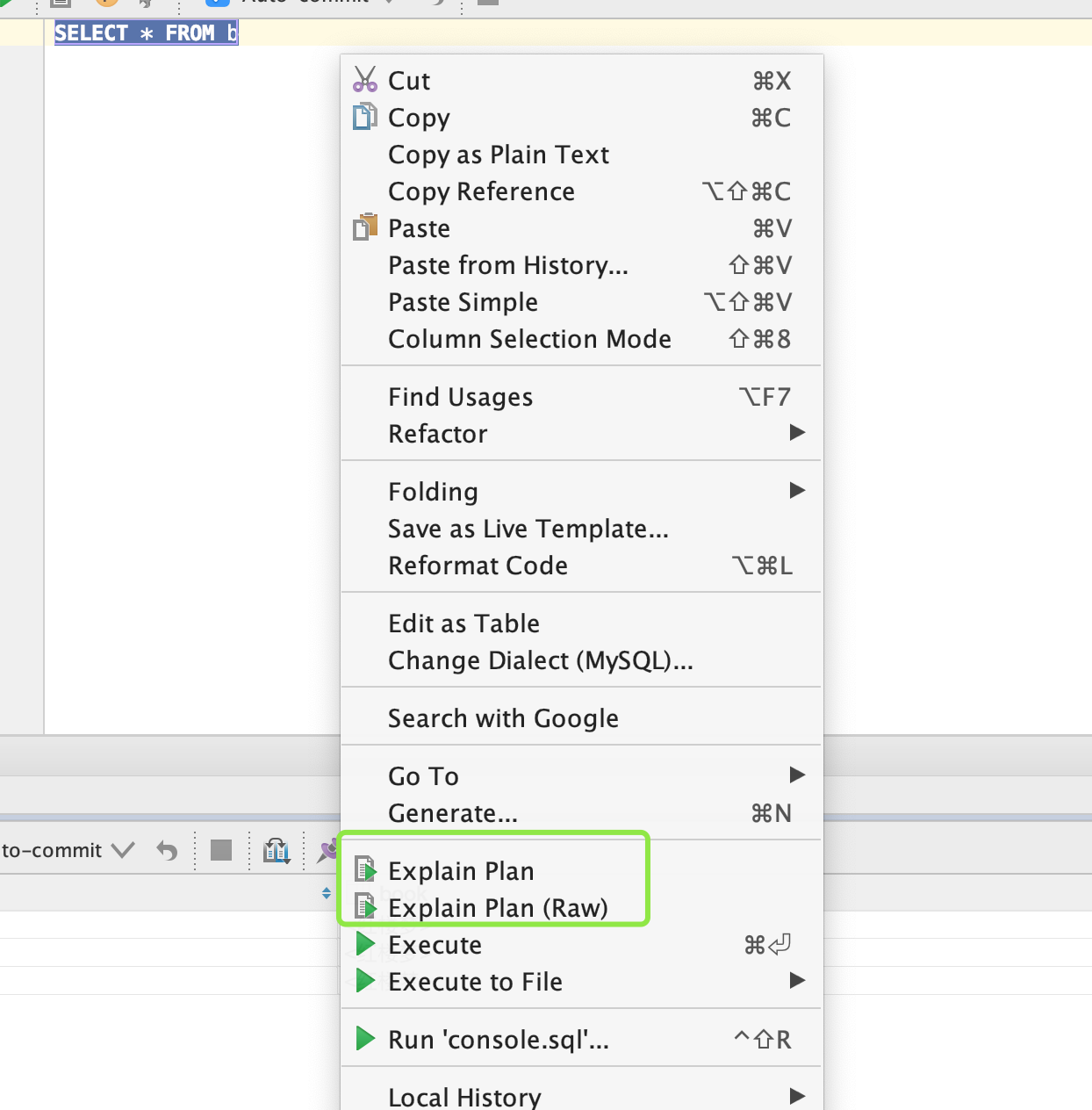Viewport: 1092px width, 1110px height.
Task: Click the Cut scissors icon
Action: click(364, 80)
